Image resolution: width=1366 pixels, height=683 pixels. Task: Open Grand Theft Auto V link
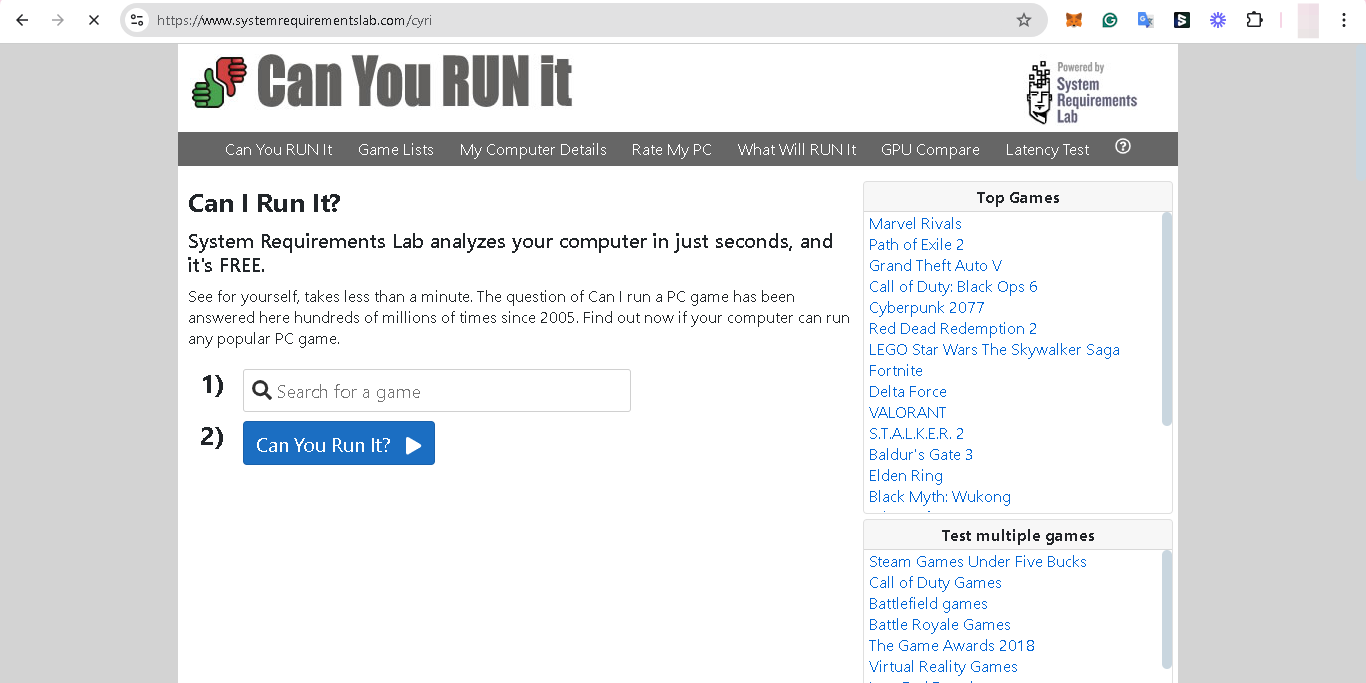[x=935, y=266]
